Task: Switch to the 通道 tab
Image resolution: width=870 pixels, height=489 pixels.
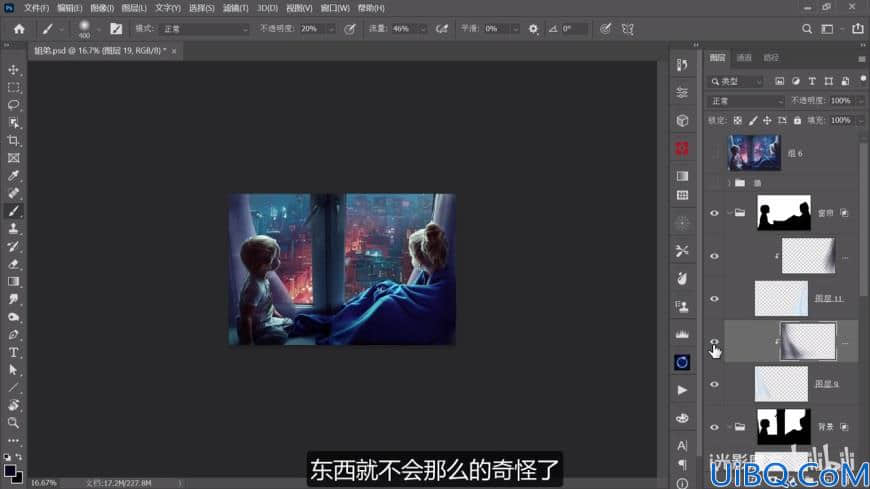Action: pyautogui.click(x=744, y=58)
